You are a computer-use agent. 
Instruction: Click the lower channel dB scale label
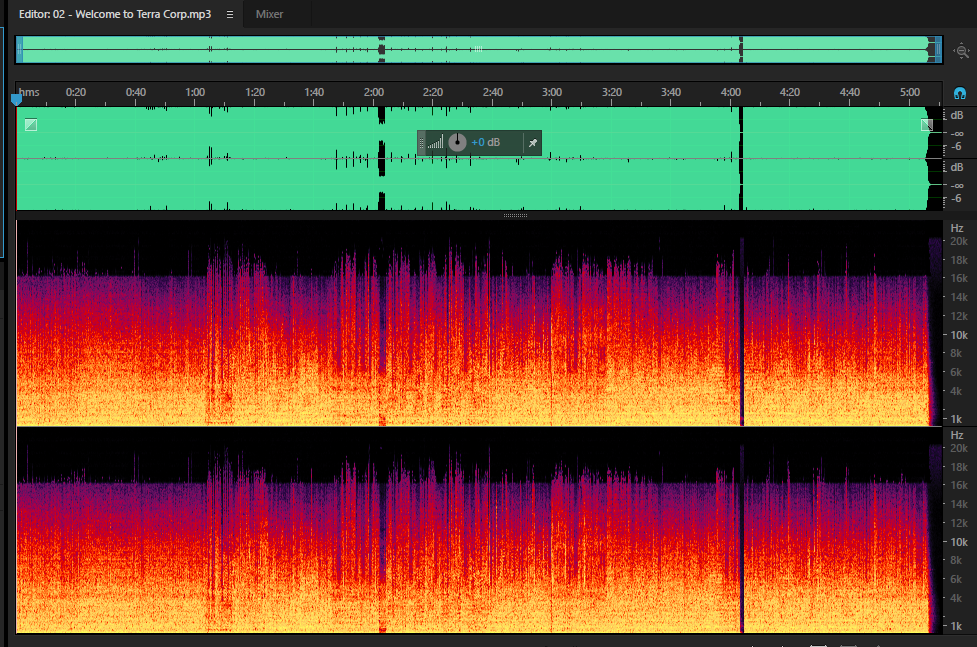957,167
